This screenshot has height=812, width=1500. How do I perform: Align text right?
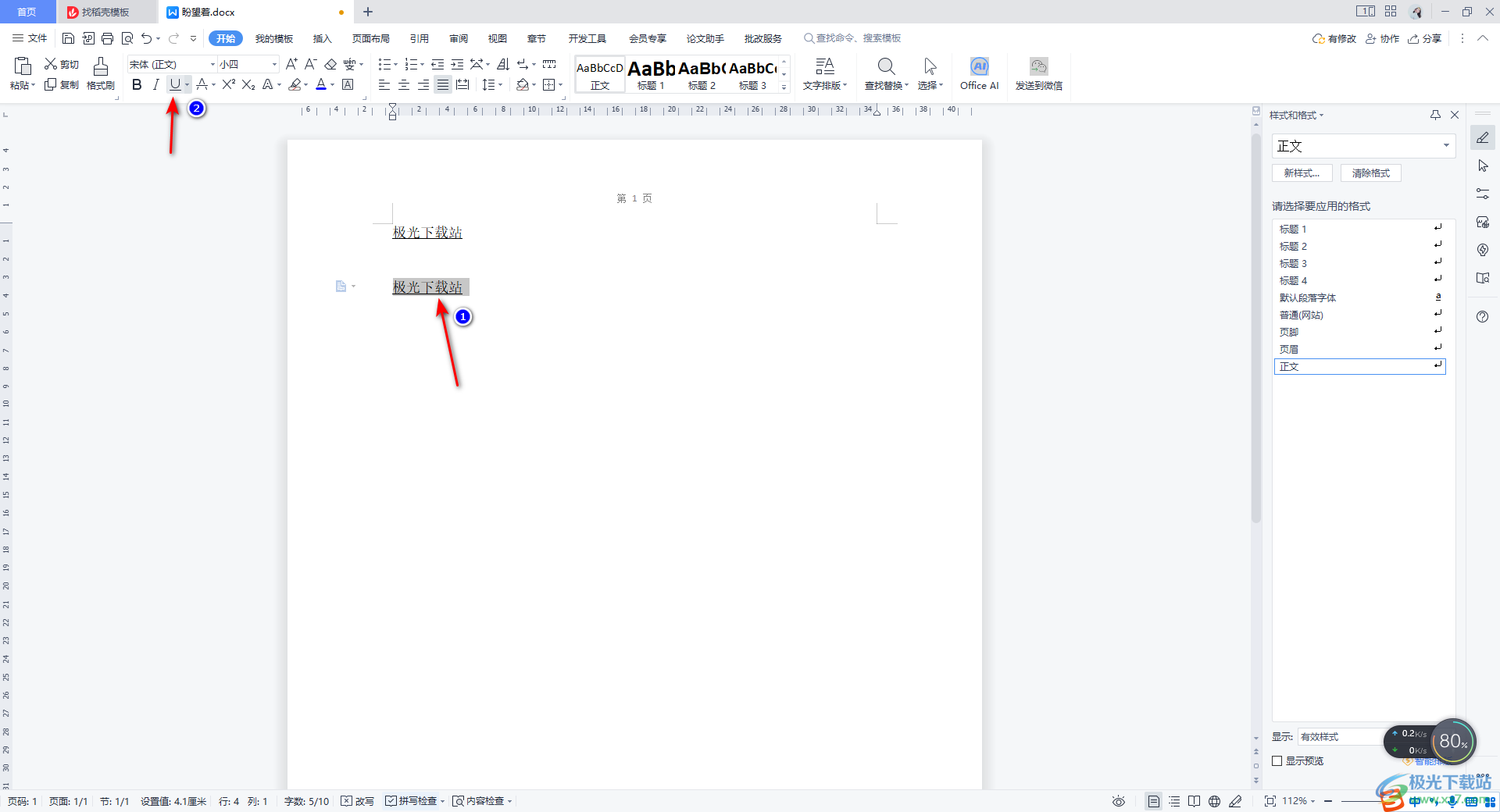point(423,84)
